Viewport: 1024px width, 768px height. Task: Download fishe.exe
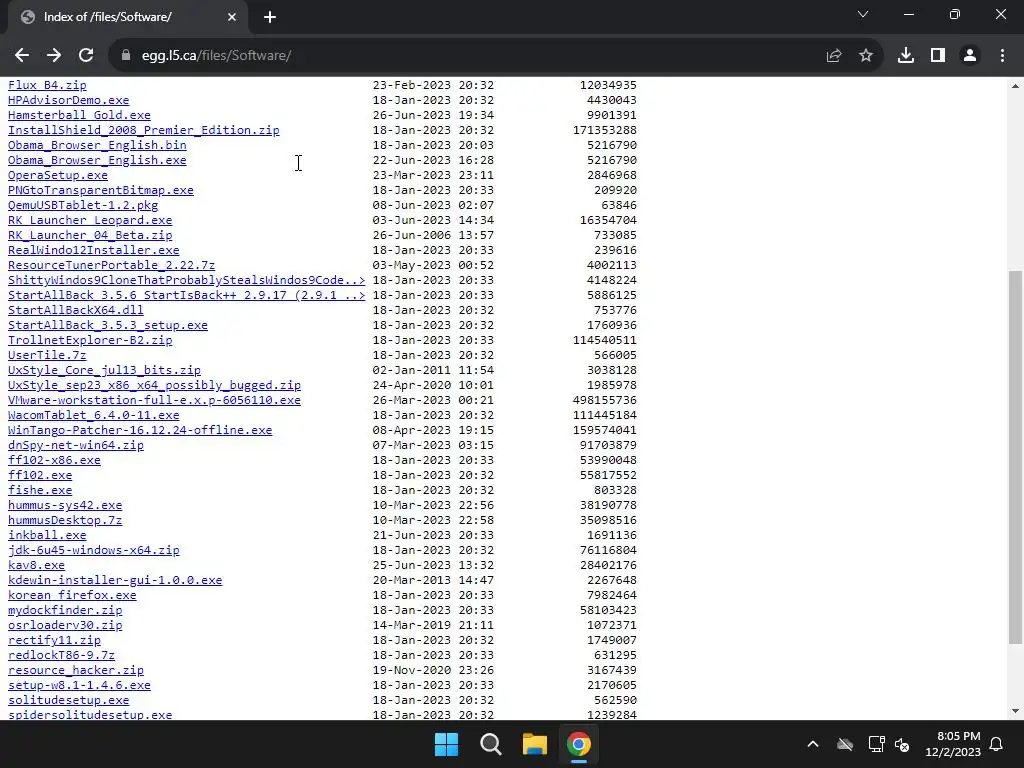point(40,490)
